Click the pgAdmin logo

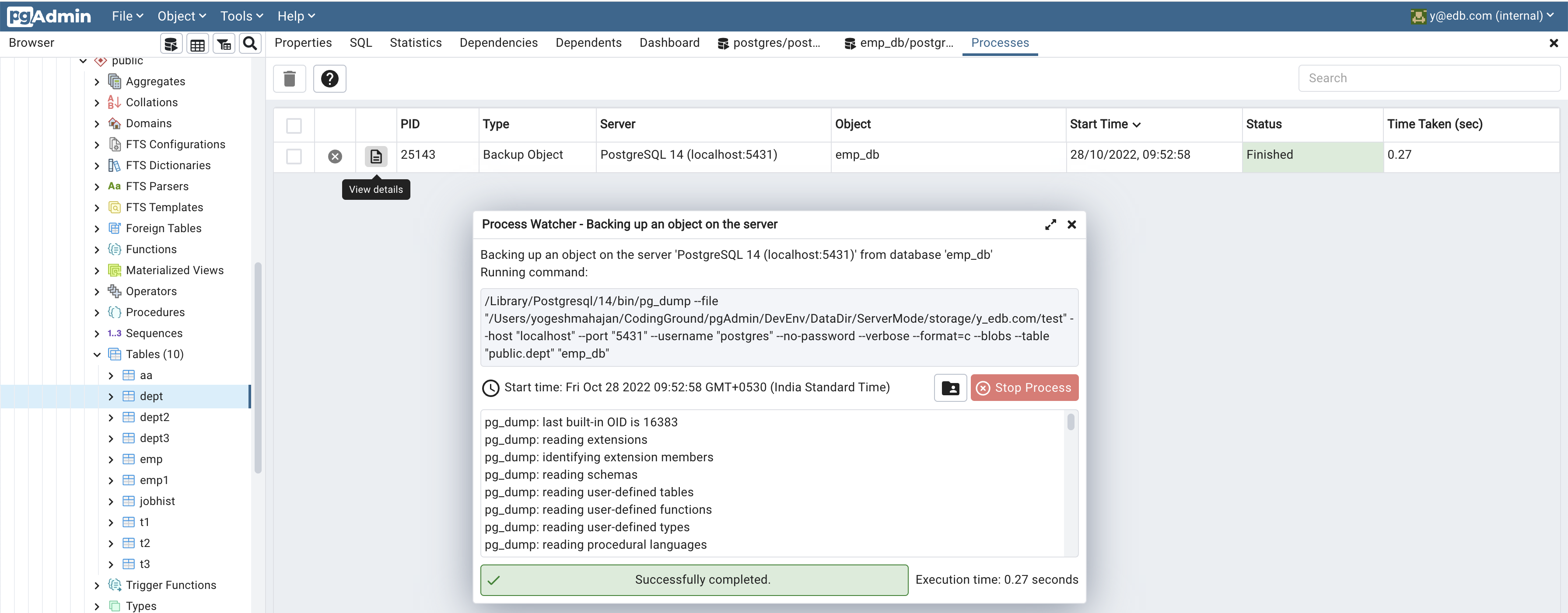click(x=49, y=16)
